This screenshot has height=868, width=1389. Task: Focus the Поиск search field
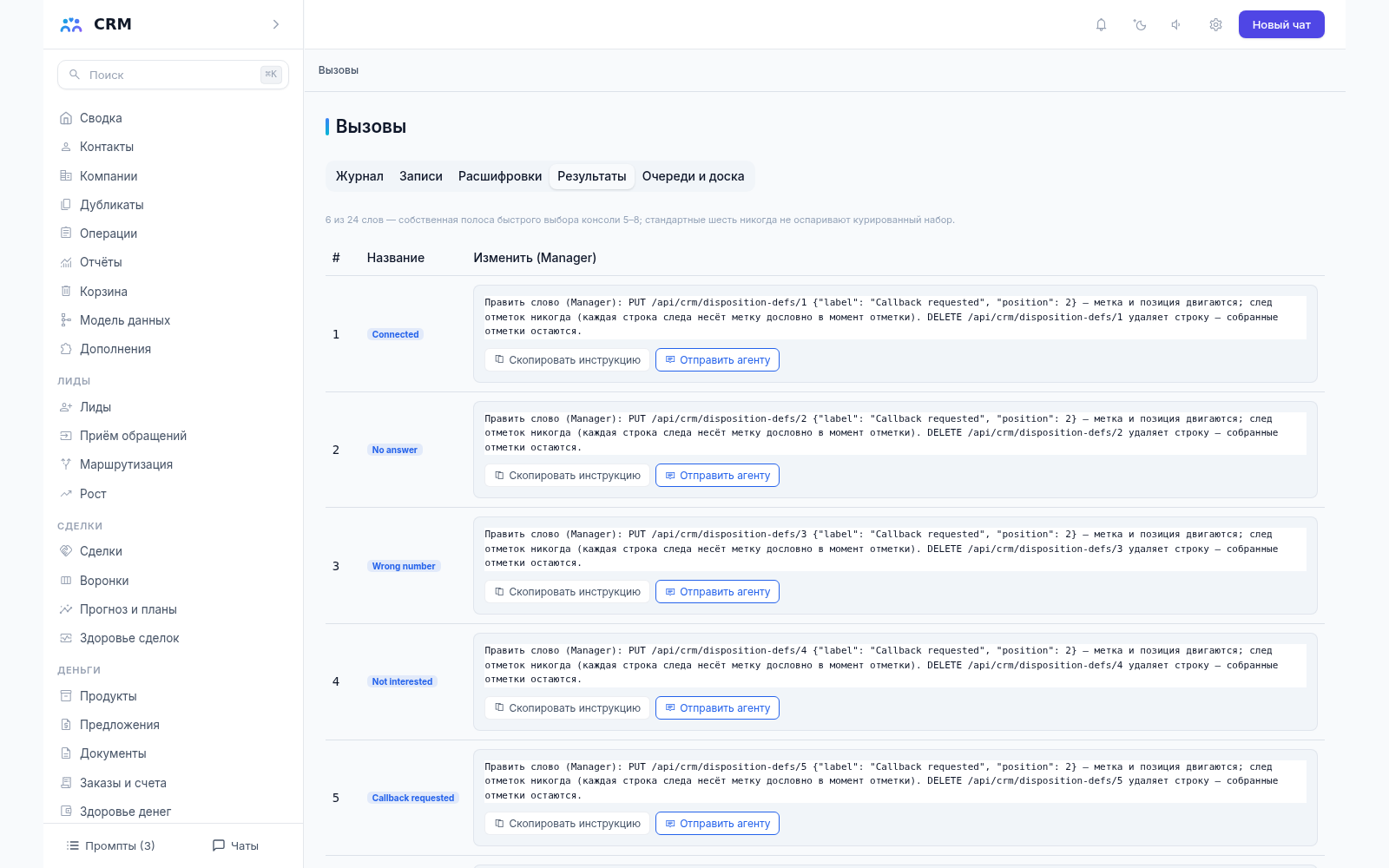tap(173, 75)
